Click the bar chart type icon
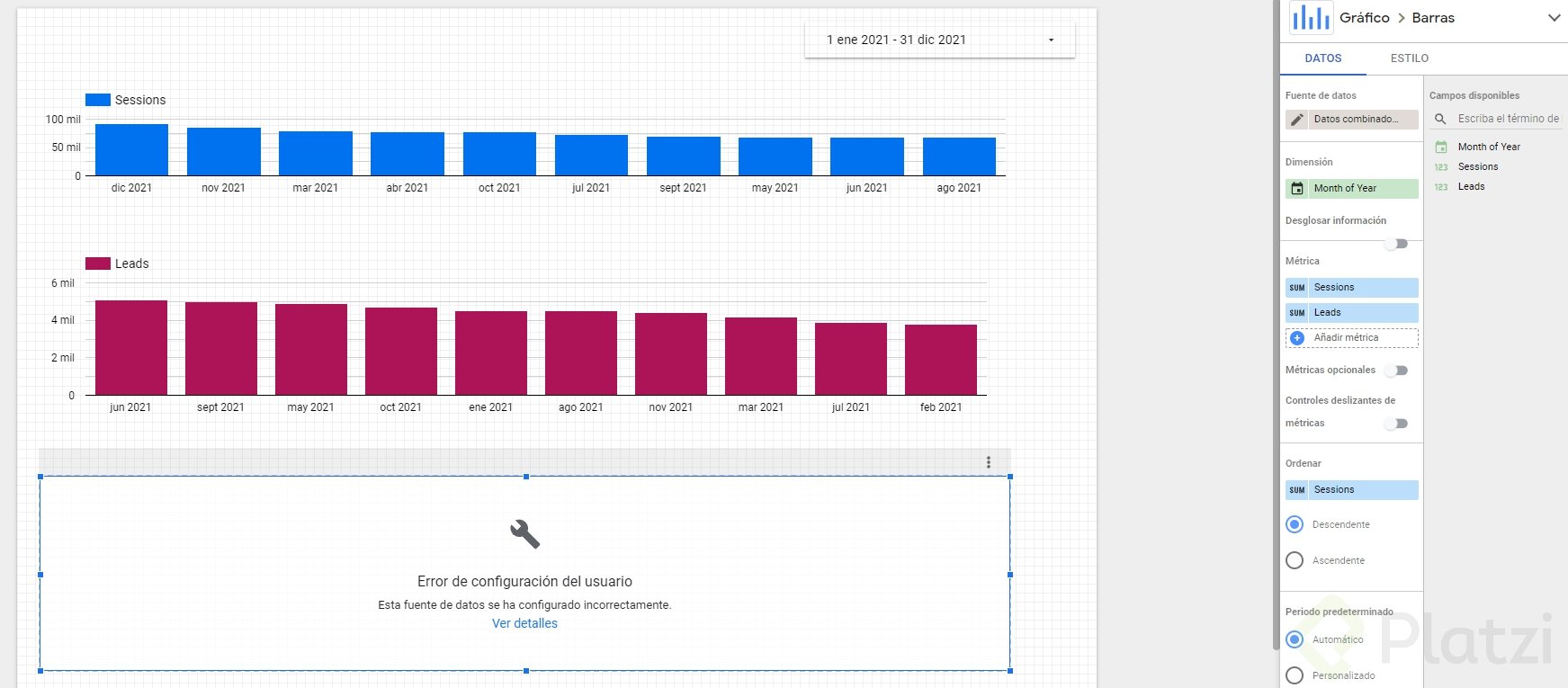 [1311, 18]
